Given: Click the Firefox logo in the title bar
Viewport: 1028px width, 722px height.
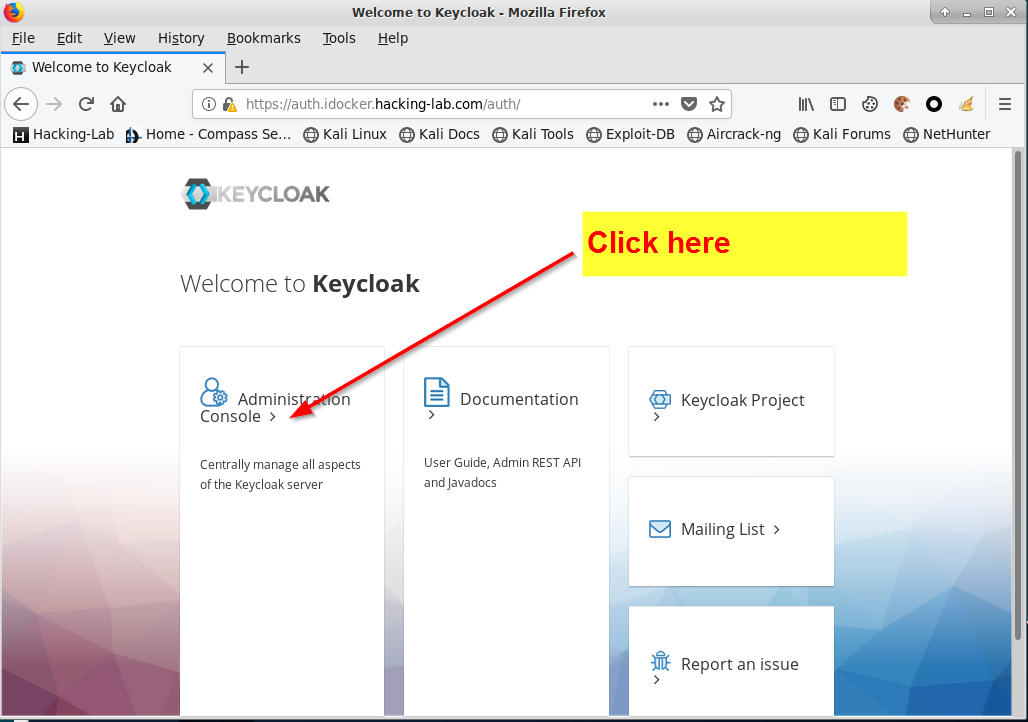Looking at the screenshot, I should (x=13, y=12).
